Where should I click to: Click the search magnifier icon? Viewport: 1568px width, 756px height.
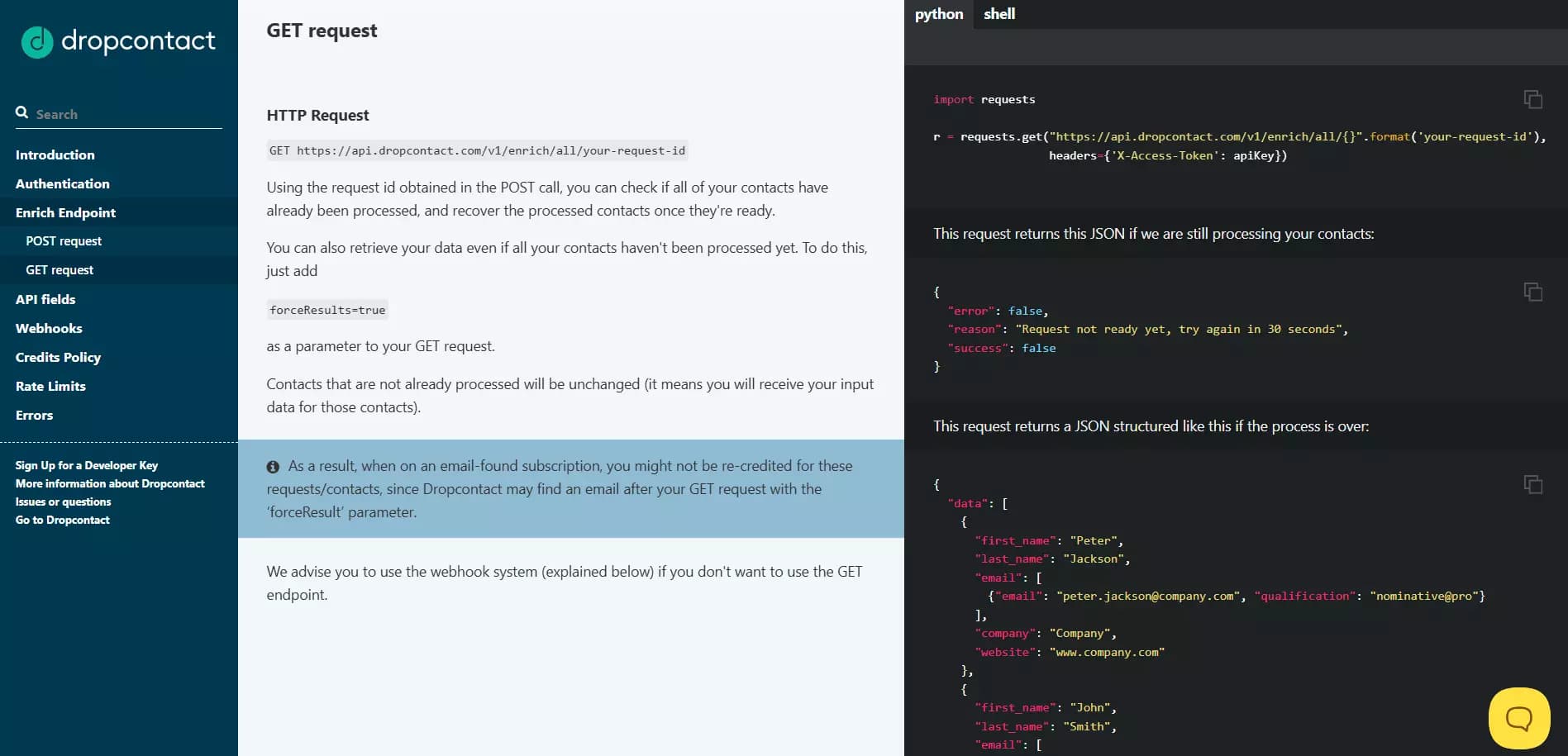click(x=22, y=113)
